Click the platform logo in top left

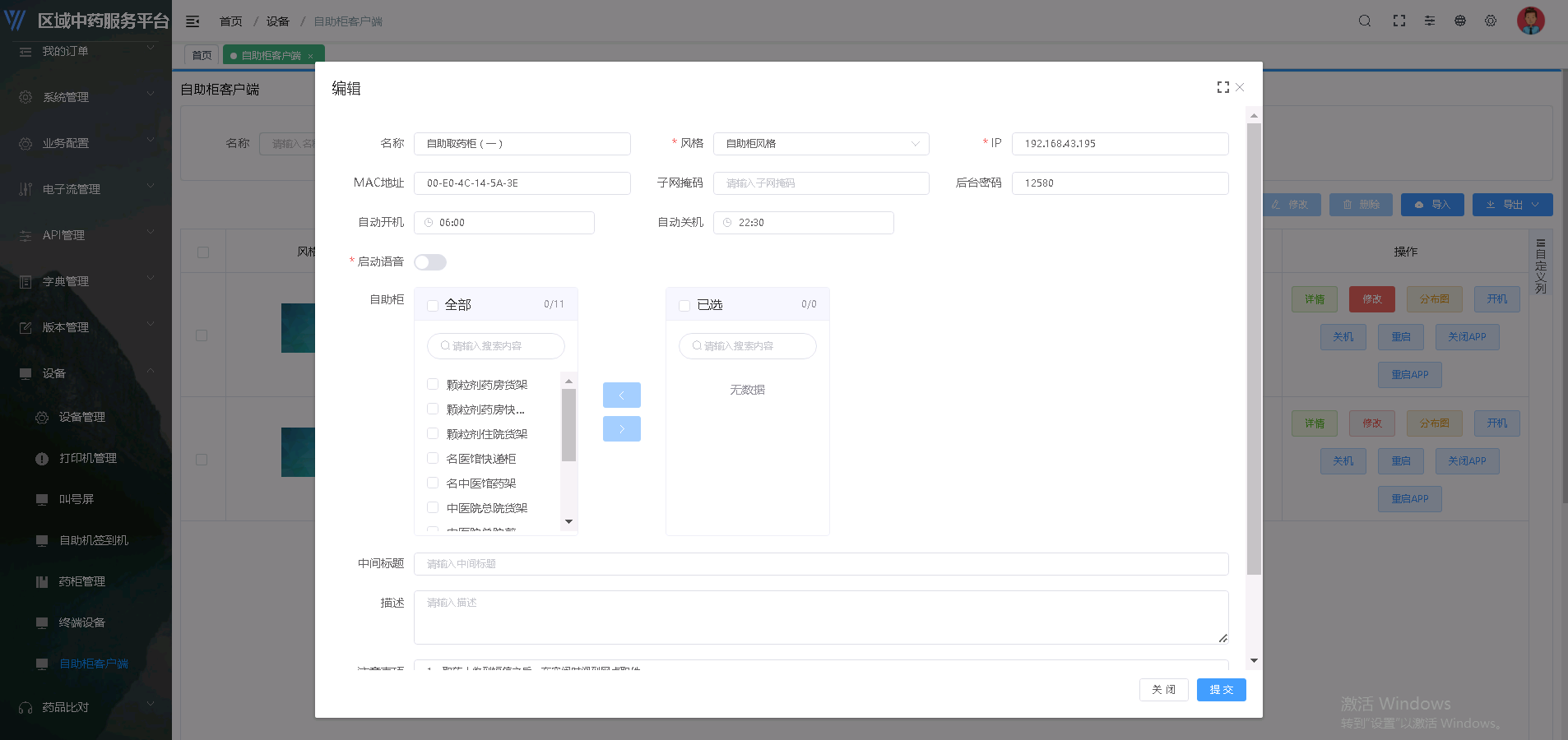click(x=16, y=21)
